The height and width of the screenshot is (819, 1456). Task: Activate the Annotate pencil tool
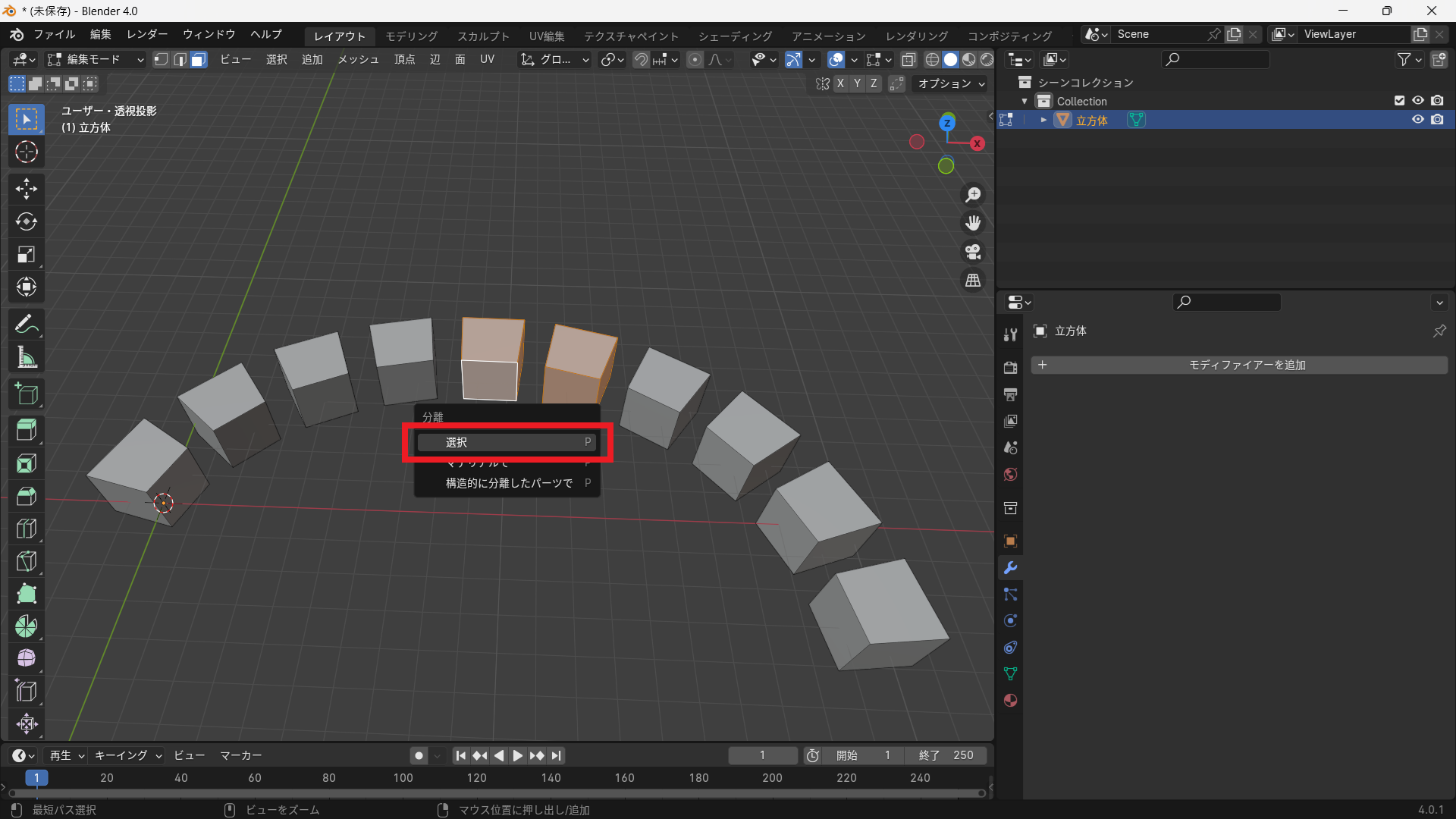[27, 325]
